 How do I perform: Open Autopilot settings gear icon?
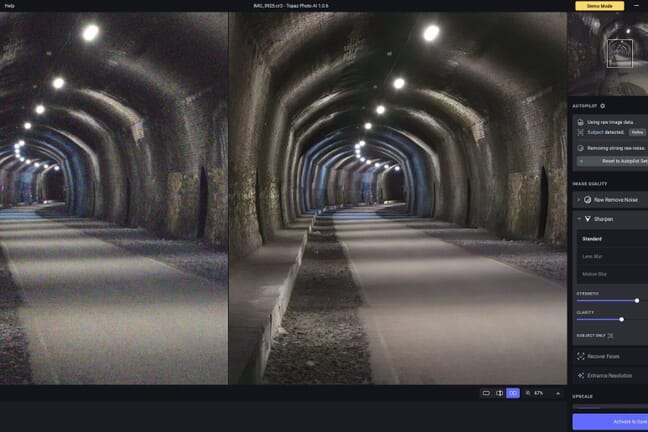(x=603, y=106)
